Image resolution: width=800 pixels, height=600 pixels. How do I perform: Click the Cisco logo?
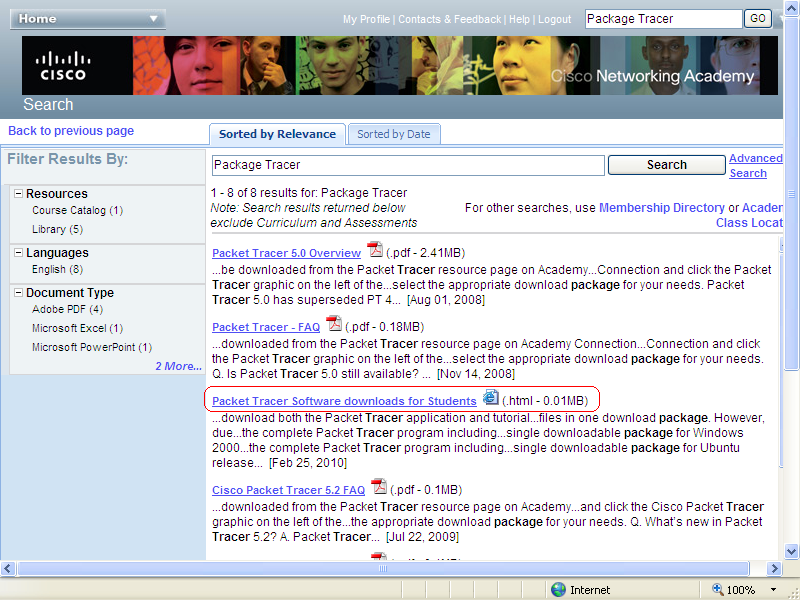(63, 65)
